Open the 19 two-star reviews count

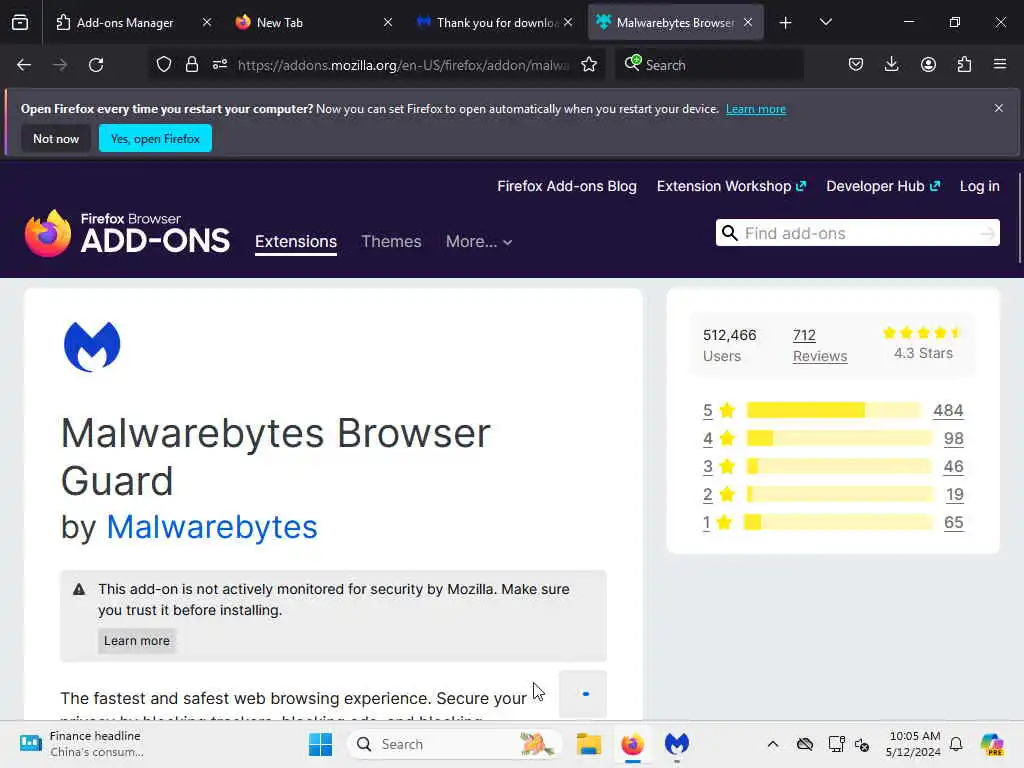tap(955, 494)
